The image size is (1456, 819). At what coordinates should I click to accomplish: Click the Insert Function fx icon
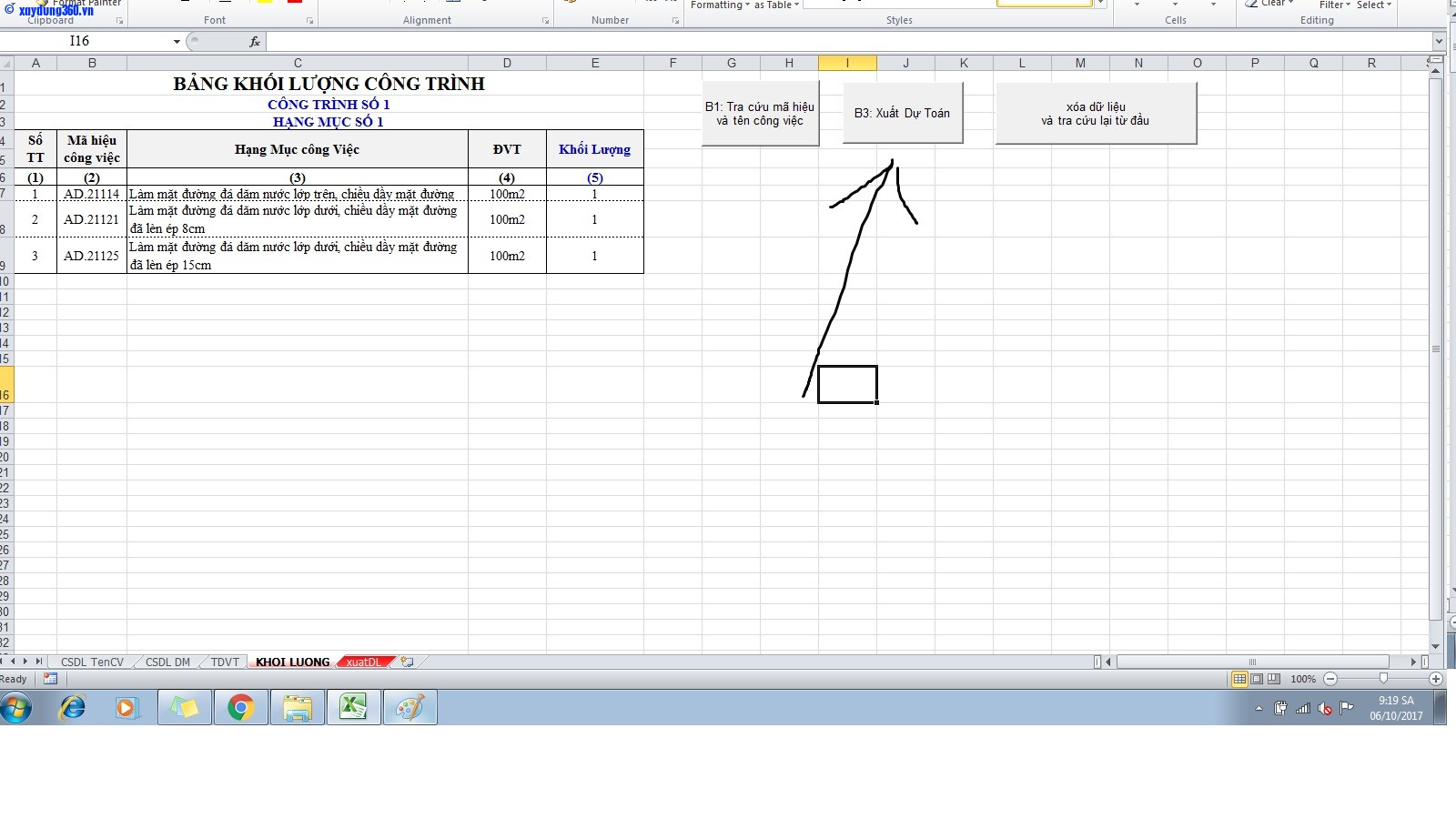tap(255, 42)
